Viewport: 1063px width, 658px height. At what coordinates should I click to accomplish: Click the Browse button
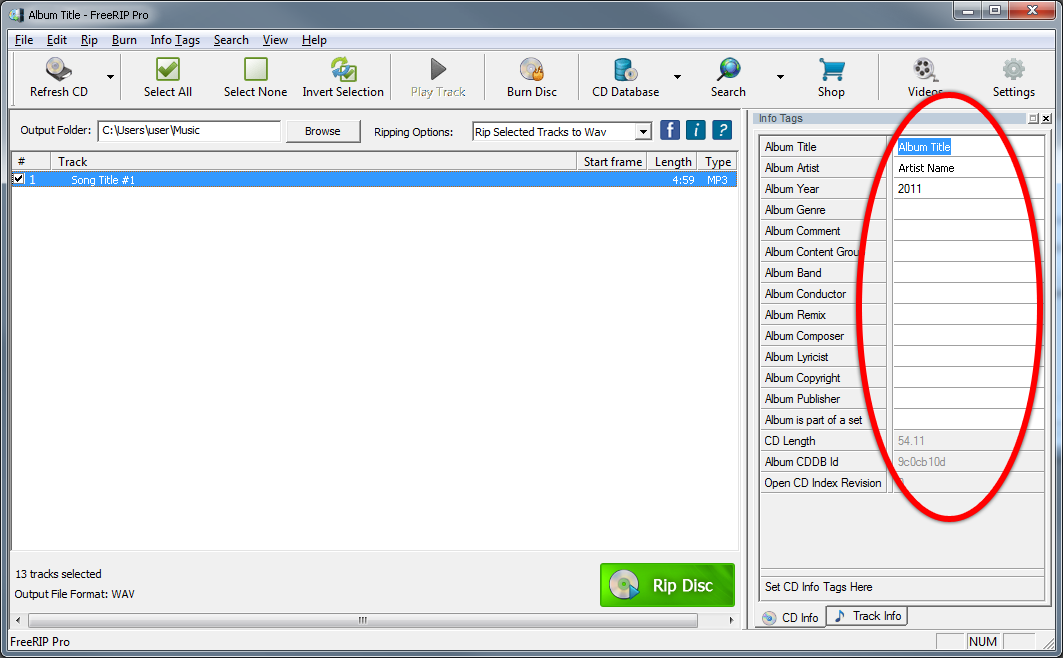323,131
